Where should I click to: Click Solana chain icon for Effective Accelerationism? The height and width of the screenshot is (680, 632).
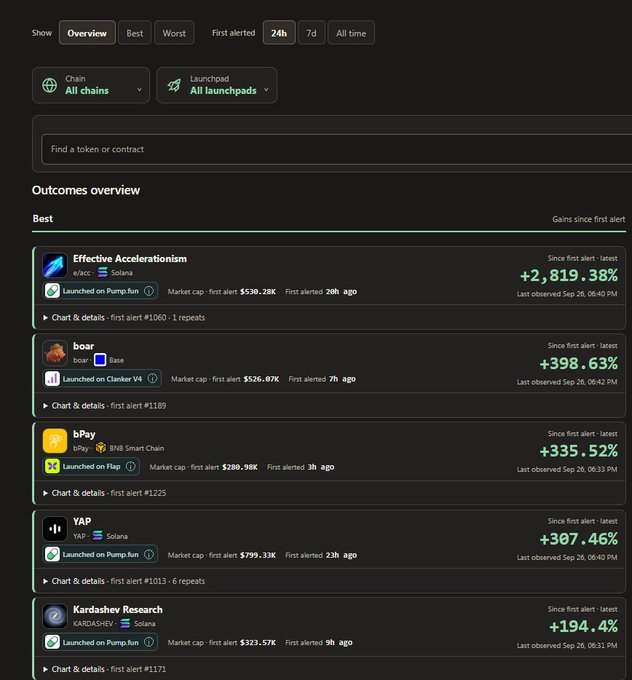[102, 272]
